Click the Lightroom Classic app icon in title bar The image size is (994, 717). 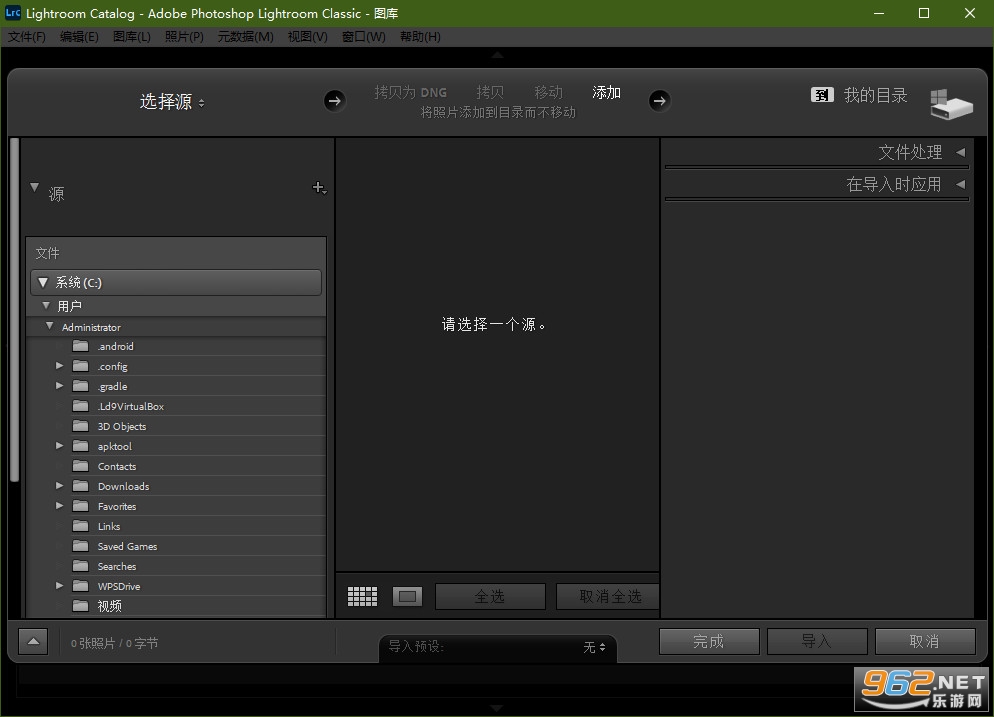[x=13, y=13]
